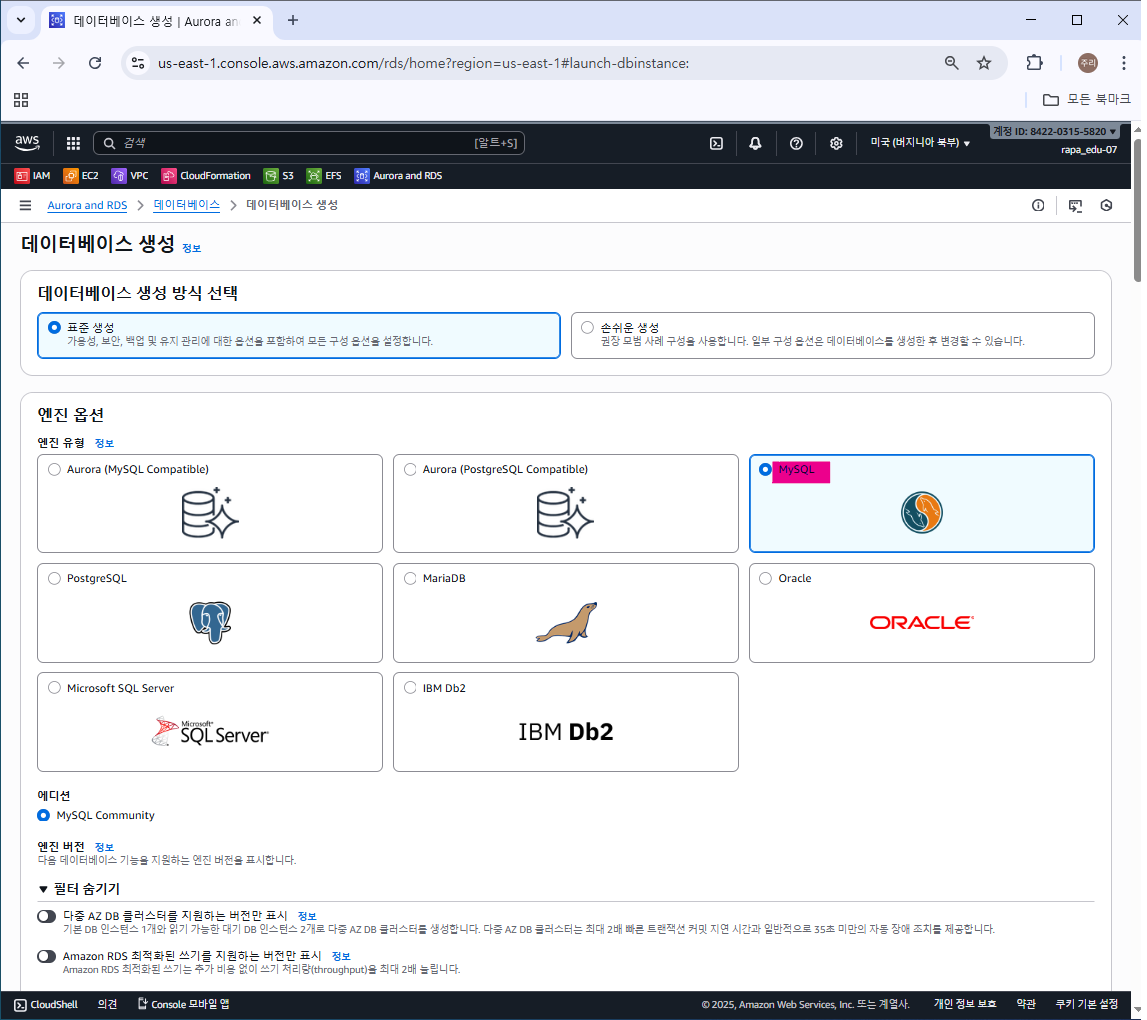Image resolution: width=1147 pixels, height=1020 pixels.
Task: Reload the browser page
Action: click(95, 63)
